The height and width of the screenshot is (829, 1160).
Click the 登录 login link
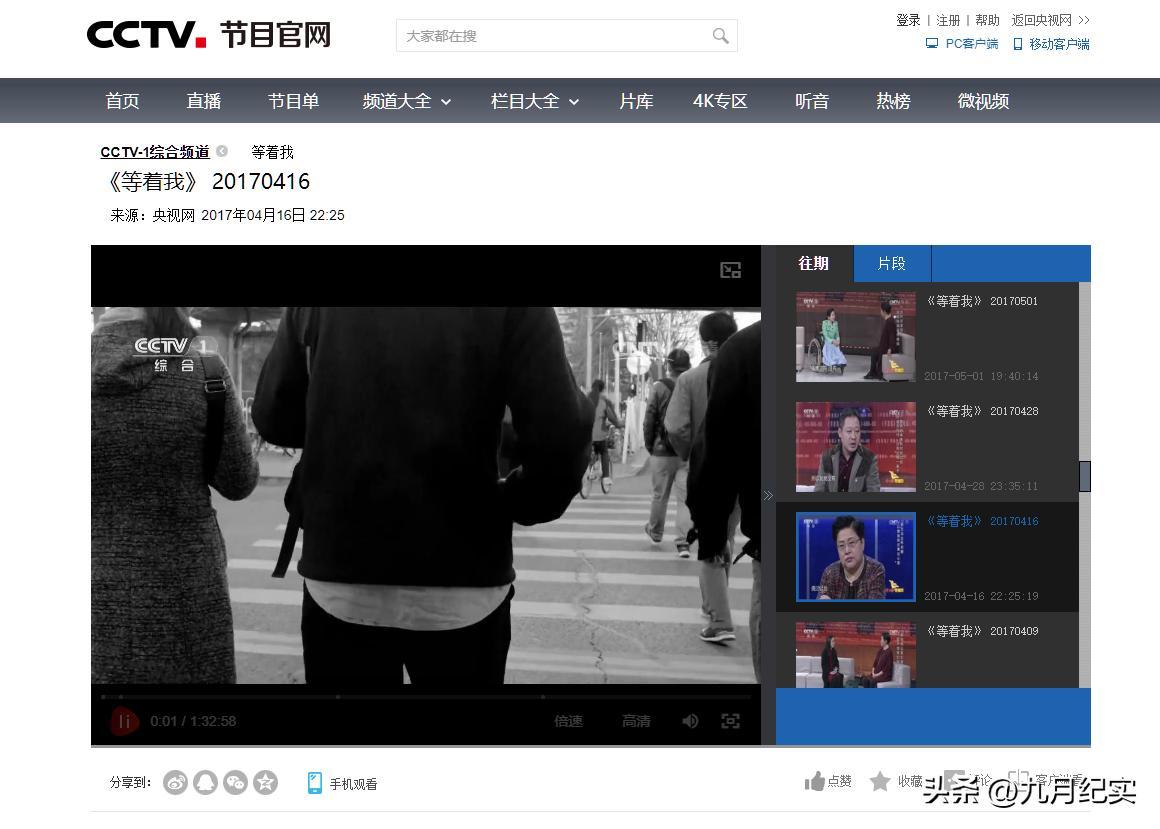click(x=908, y=20)
